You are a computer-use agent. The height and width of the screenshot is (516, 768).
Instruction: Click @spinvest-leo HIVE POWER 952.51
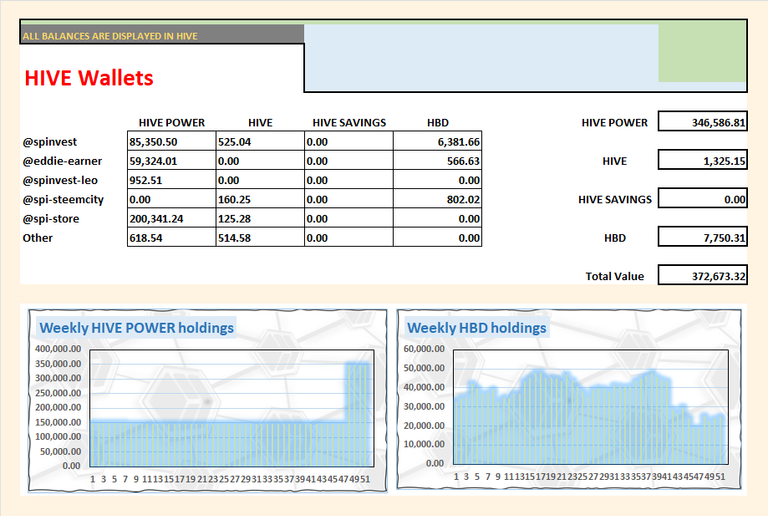[x=171, y=180]
